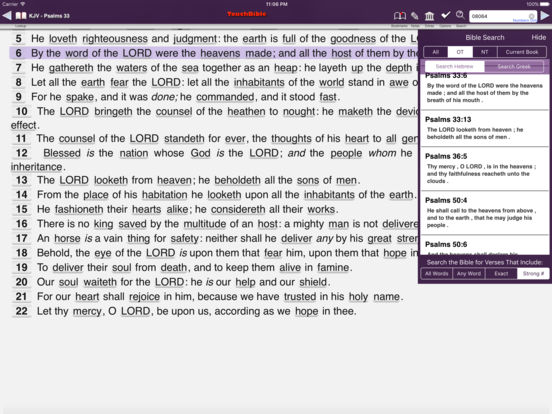
Task: Tap the word 'horse' in verse 17
Action: click(67, 238)
